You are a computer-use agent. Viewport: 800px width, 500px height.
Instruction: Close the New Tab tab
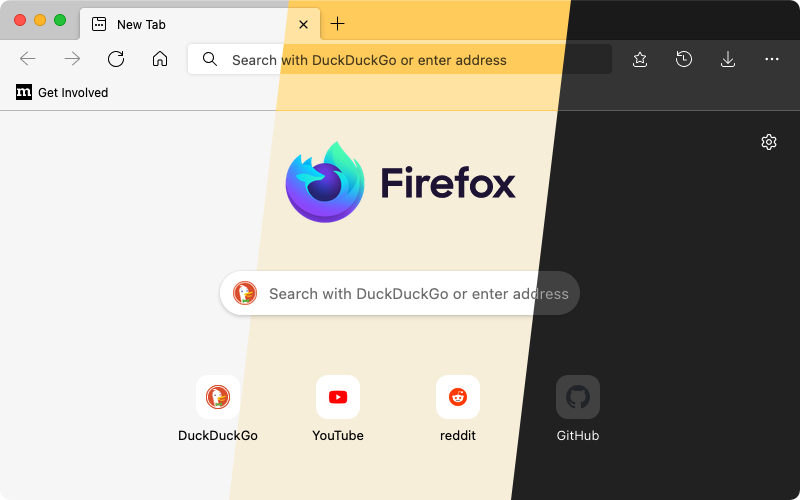click(303, 24)
